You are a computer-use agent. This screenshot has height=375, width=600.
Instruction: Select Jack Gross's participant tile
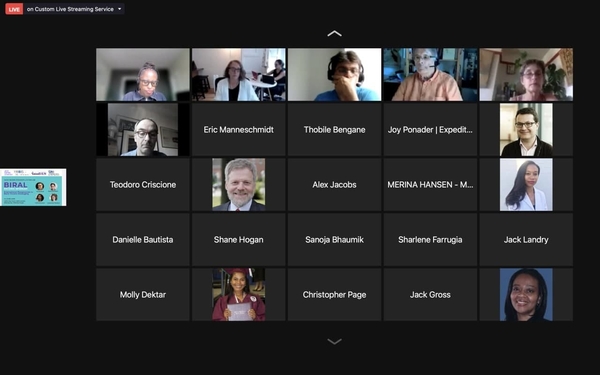coord(430,295)
